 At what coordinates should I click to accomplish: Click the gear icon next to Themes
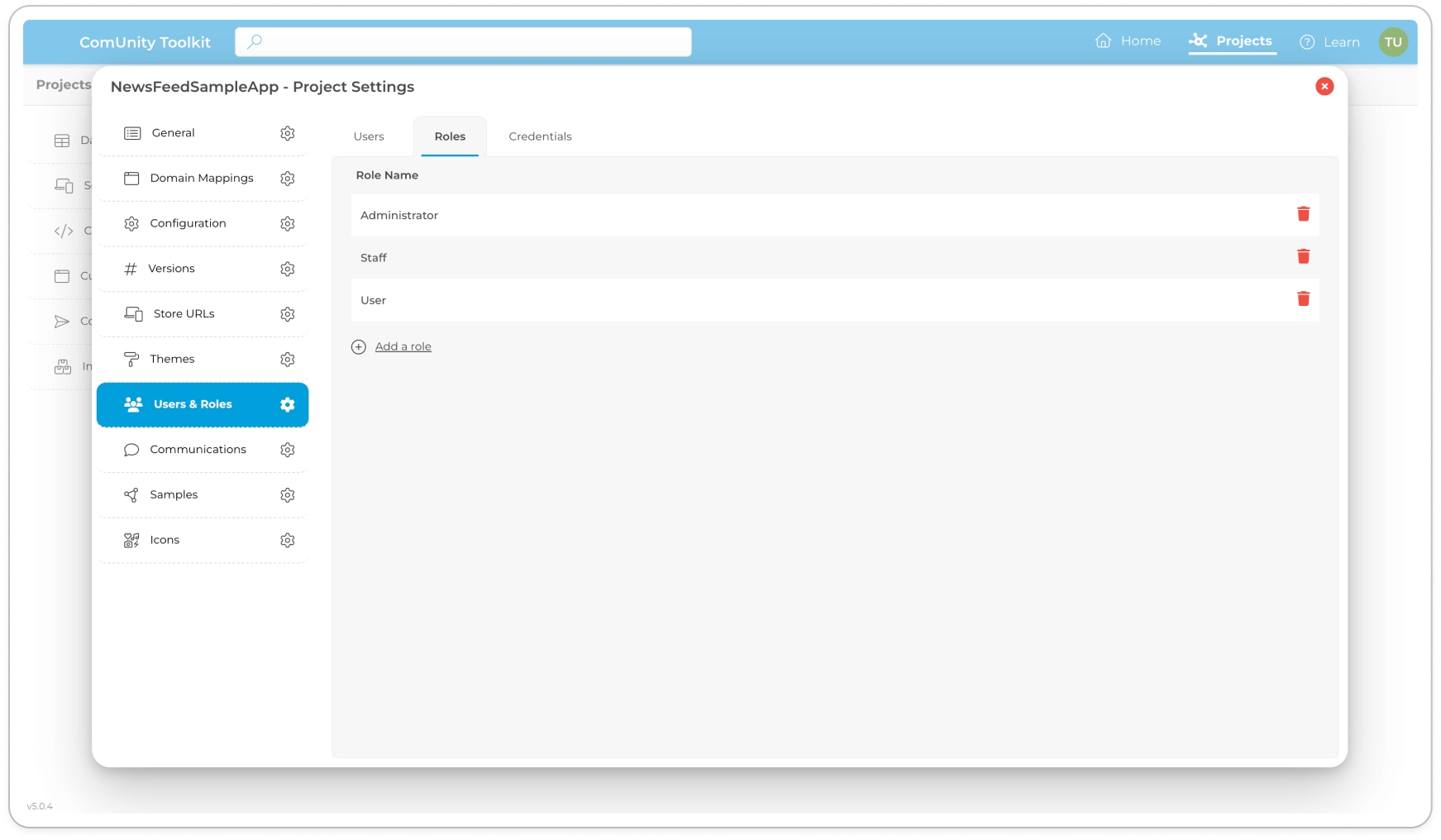pyautogui.click(x=287, y=360)
